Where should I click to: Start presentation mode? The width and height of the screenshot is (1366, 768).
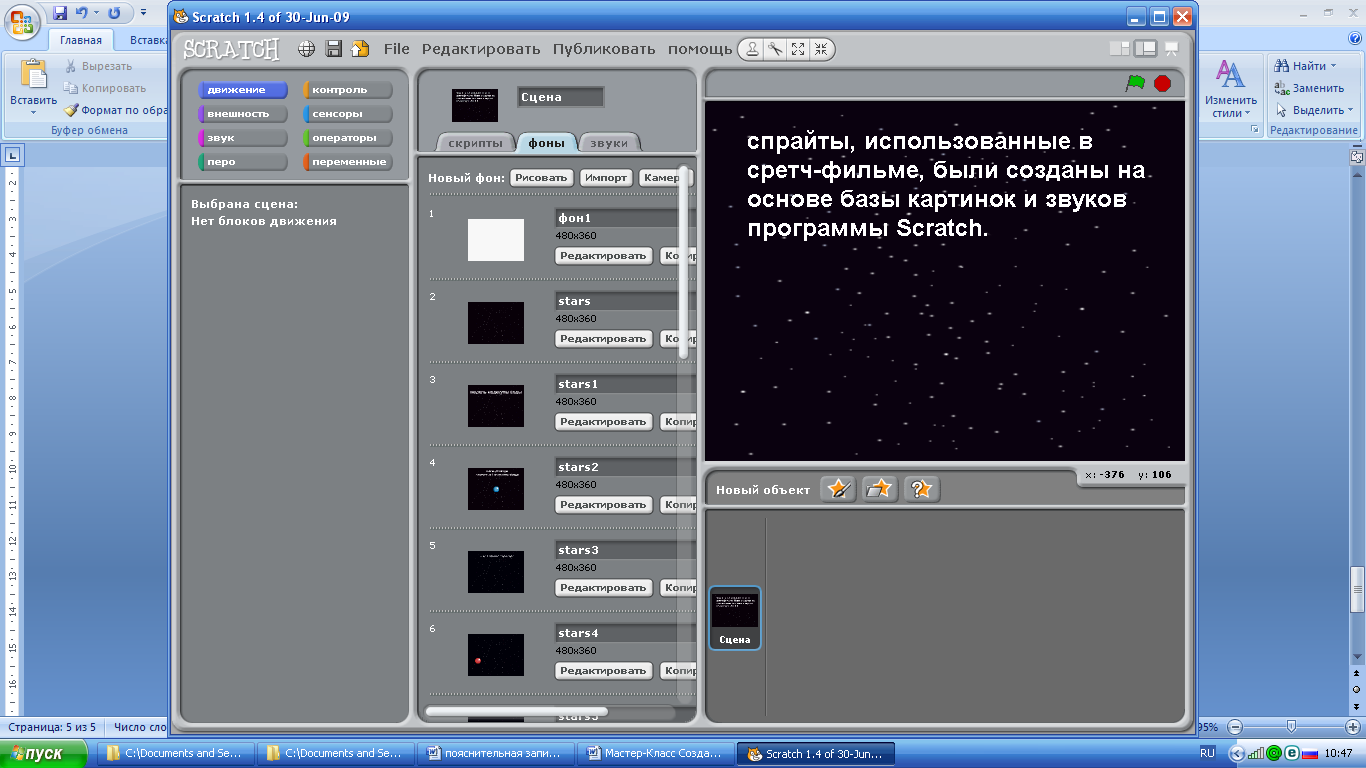tap(1171, 48)
